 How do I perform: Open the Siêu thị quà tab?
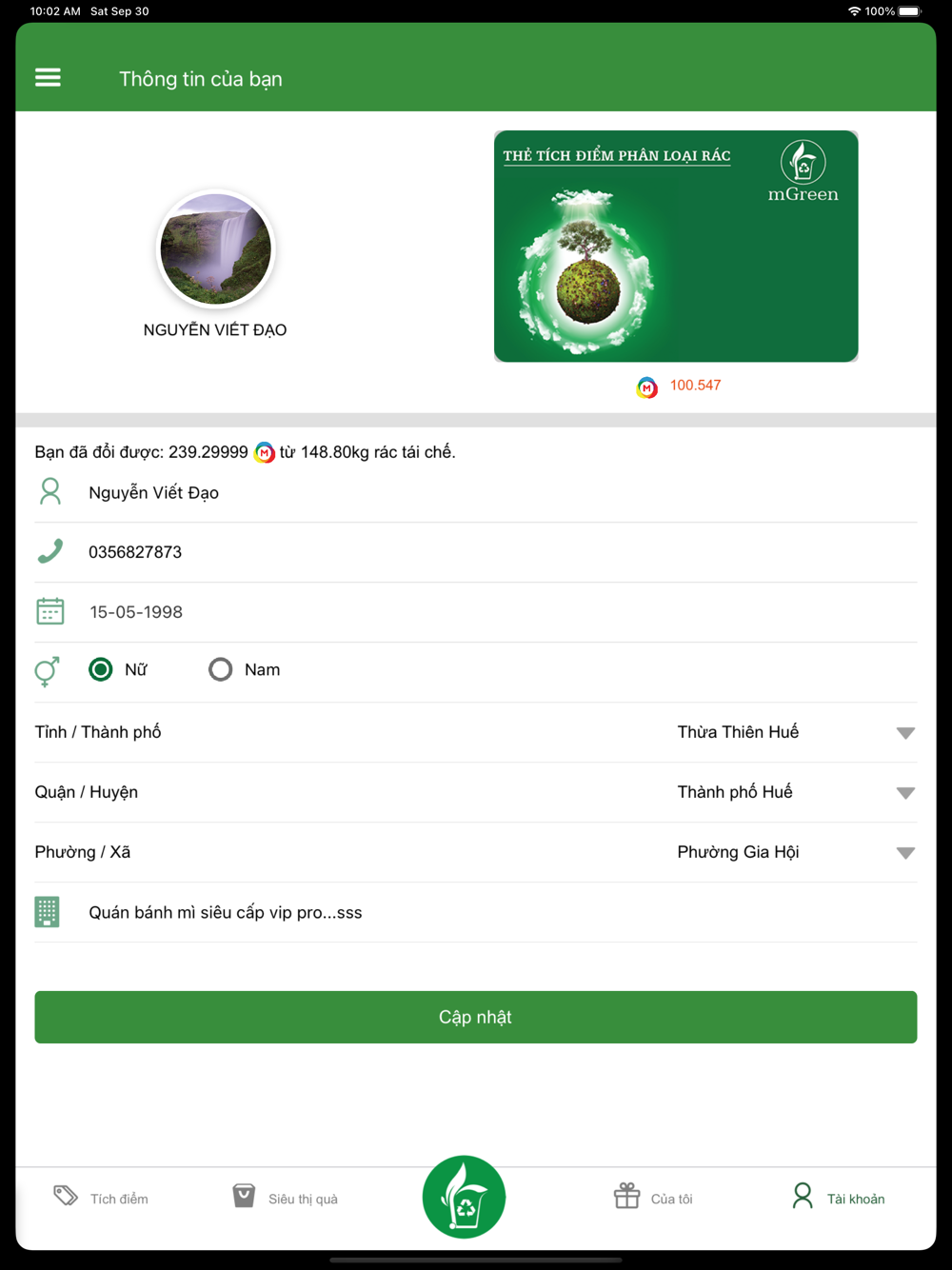[x=285, y=1198]
